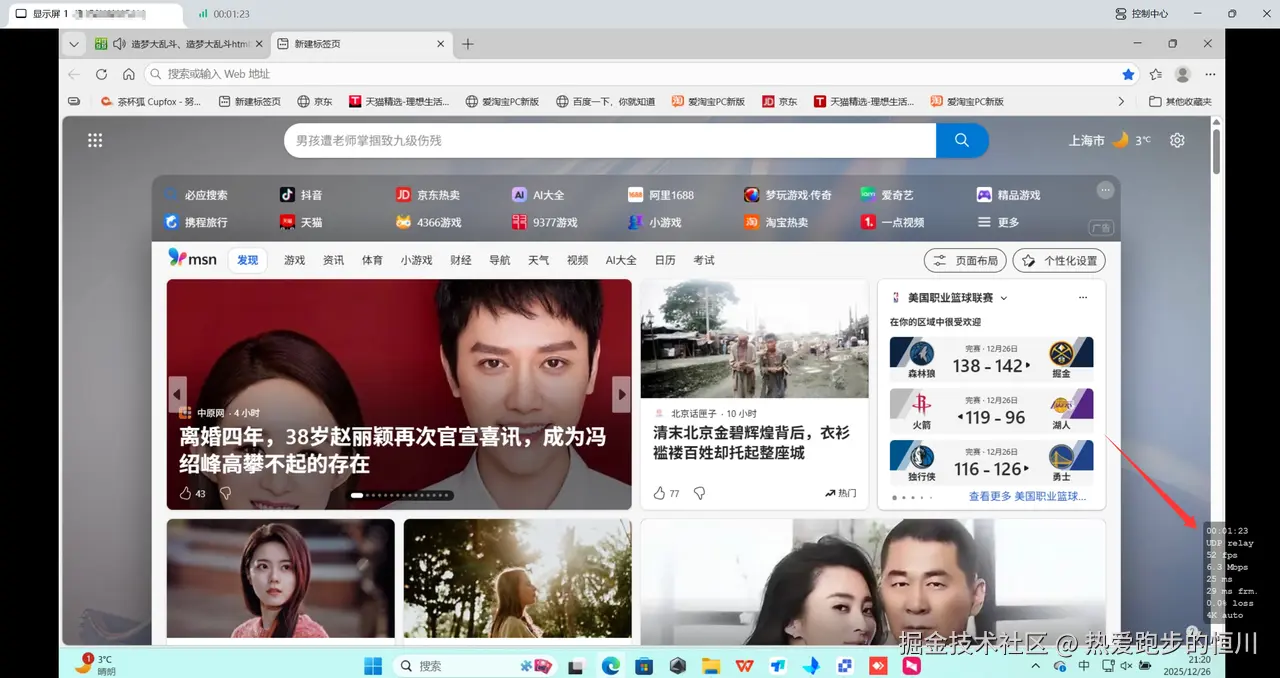
Task: Click the Bing search magnifier button
Action: 961,140
